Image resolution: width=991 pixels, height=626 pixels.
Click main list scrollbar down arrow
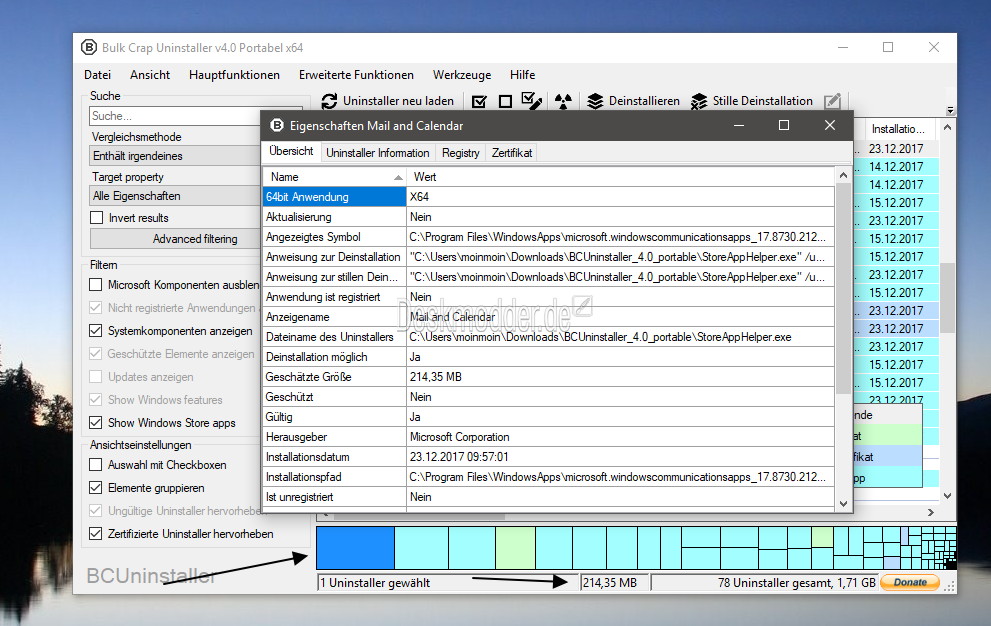(x=947, y=496)
